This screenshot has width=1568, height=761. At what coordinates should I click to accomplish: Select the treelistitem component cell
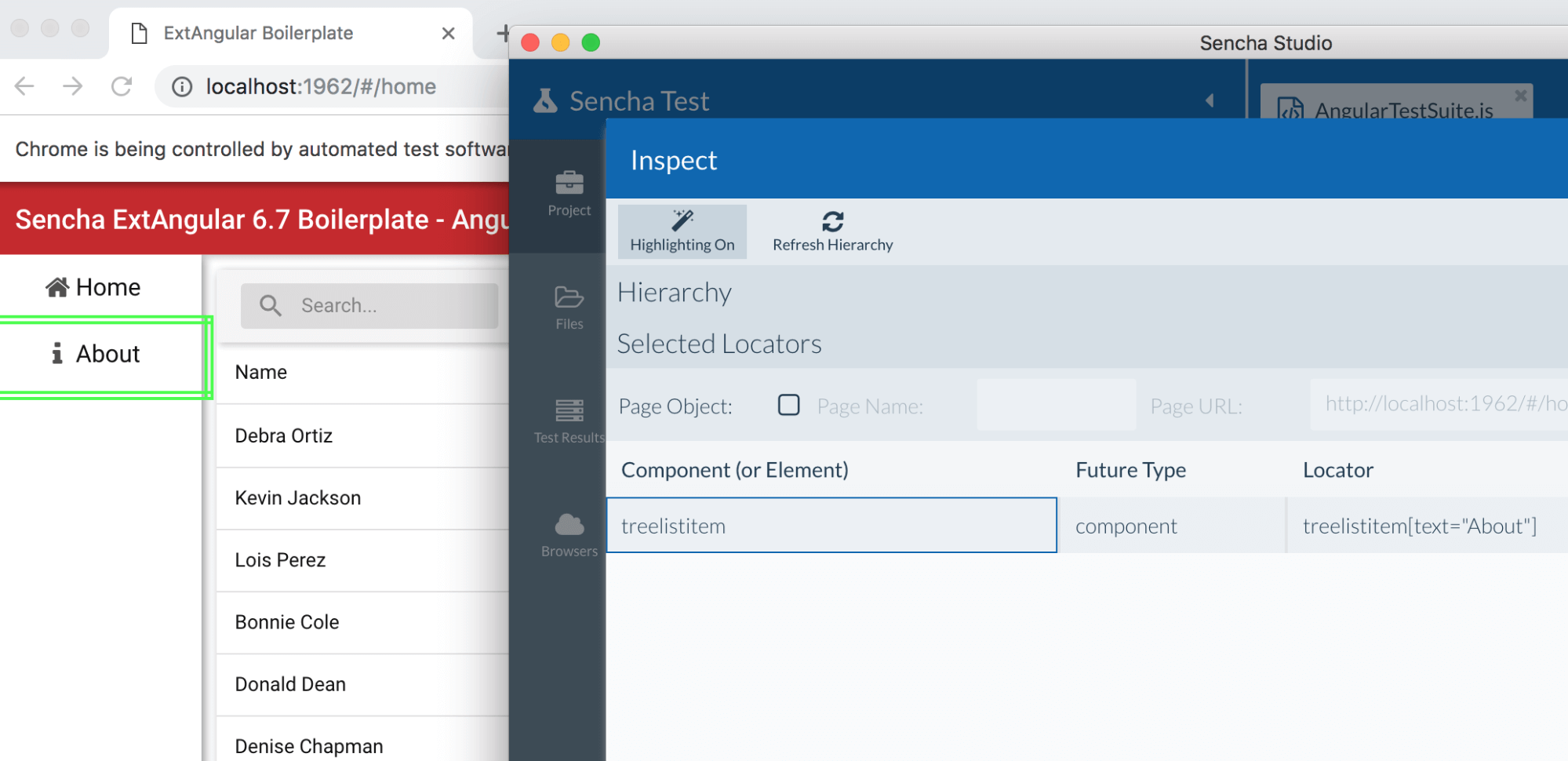click(831, 525)
